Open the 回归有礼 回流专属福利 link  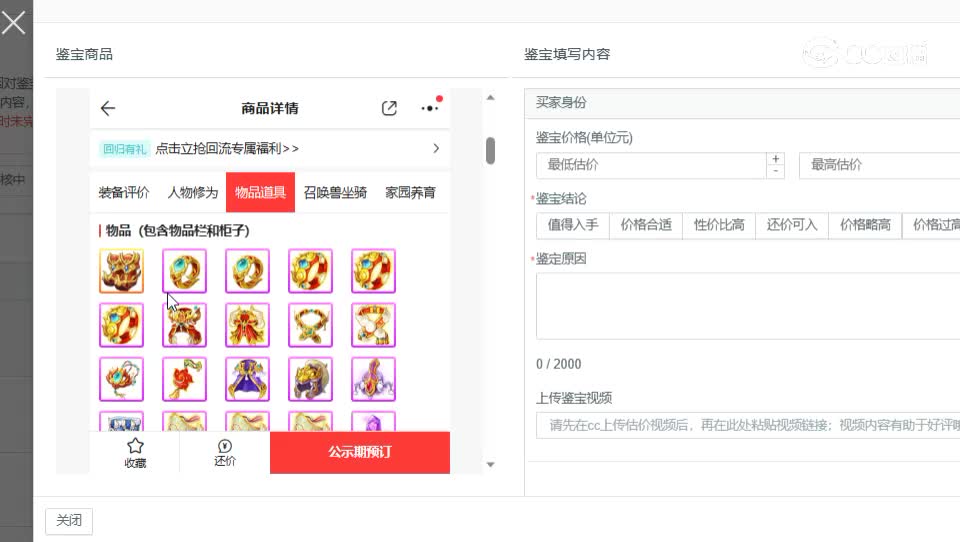tap(227, 148)
